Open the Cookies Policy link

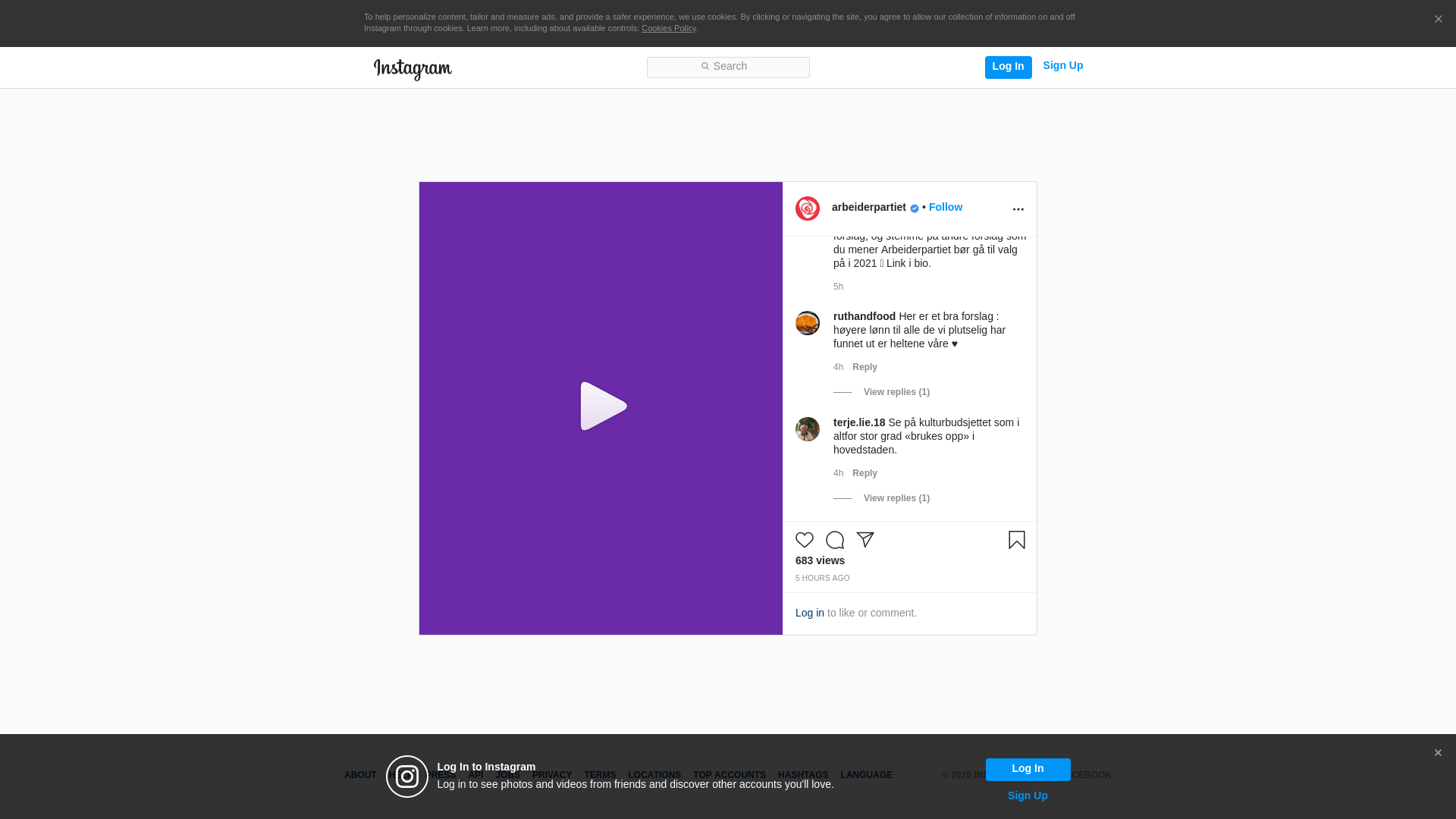(668, 28)
